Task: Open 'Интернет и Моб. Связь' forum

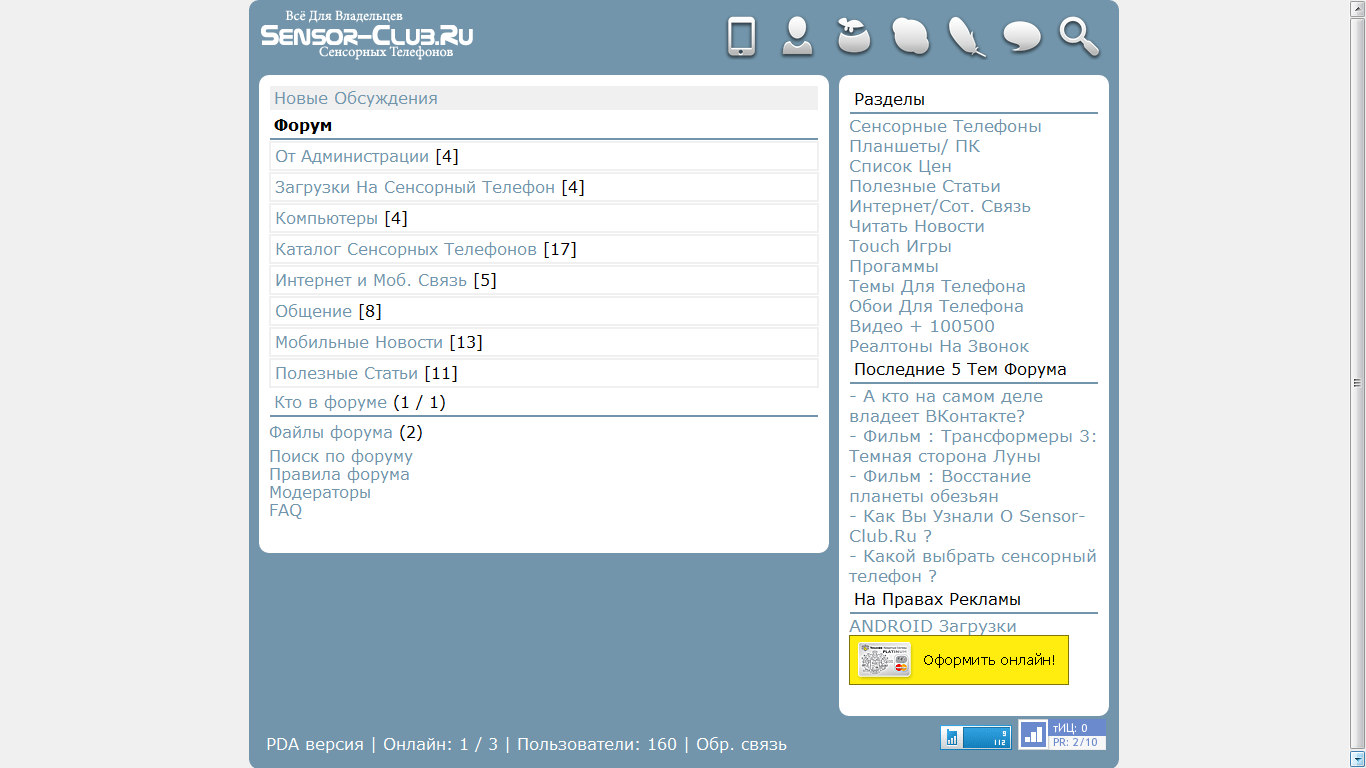Action: [x=371, y=280]
